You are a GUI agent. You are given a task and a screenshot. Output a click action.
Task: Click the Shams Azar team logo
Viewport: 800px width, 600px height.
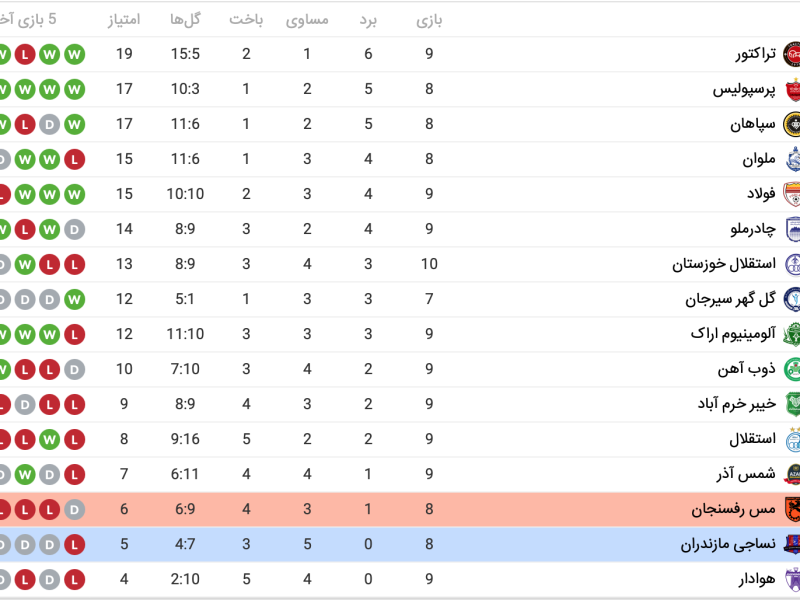(x=791, y=474)
